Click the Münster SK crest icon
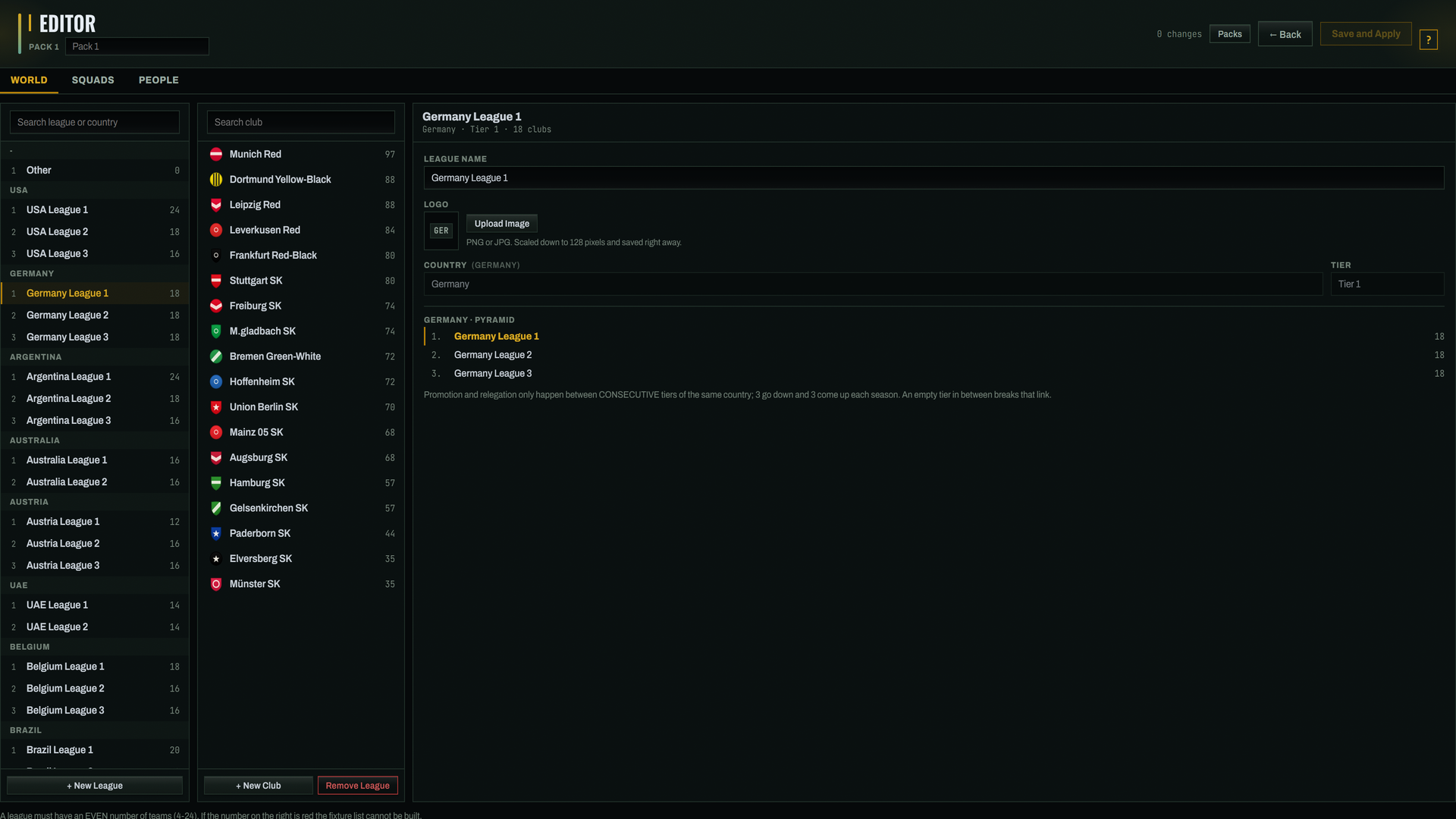The width and height of the screenshot is (1456, 819). tap(216, 584)
